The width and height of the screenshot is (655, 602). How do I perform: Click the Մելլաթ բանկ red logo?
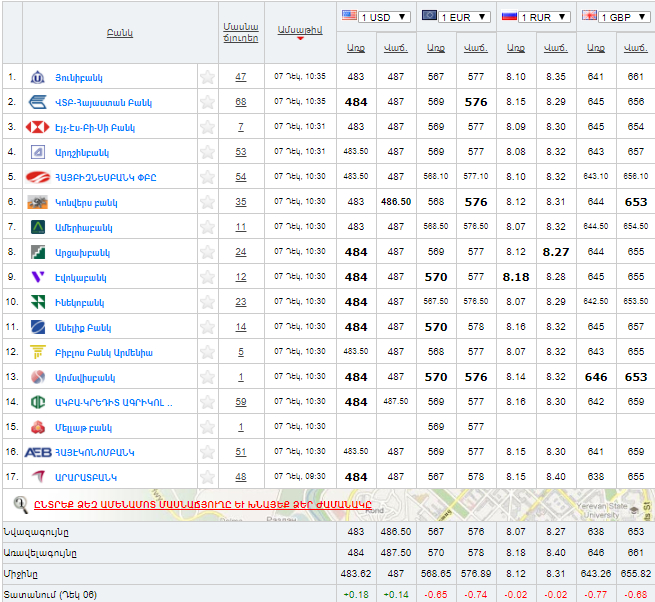[38, 427]
